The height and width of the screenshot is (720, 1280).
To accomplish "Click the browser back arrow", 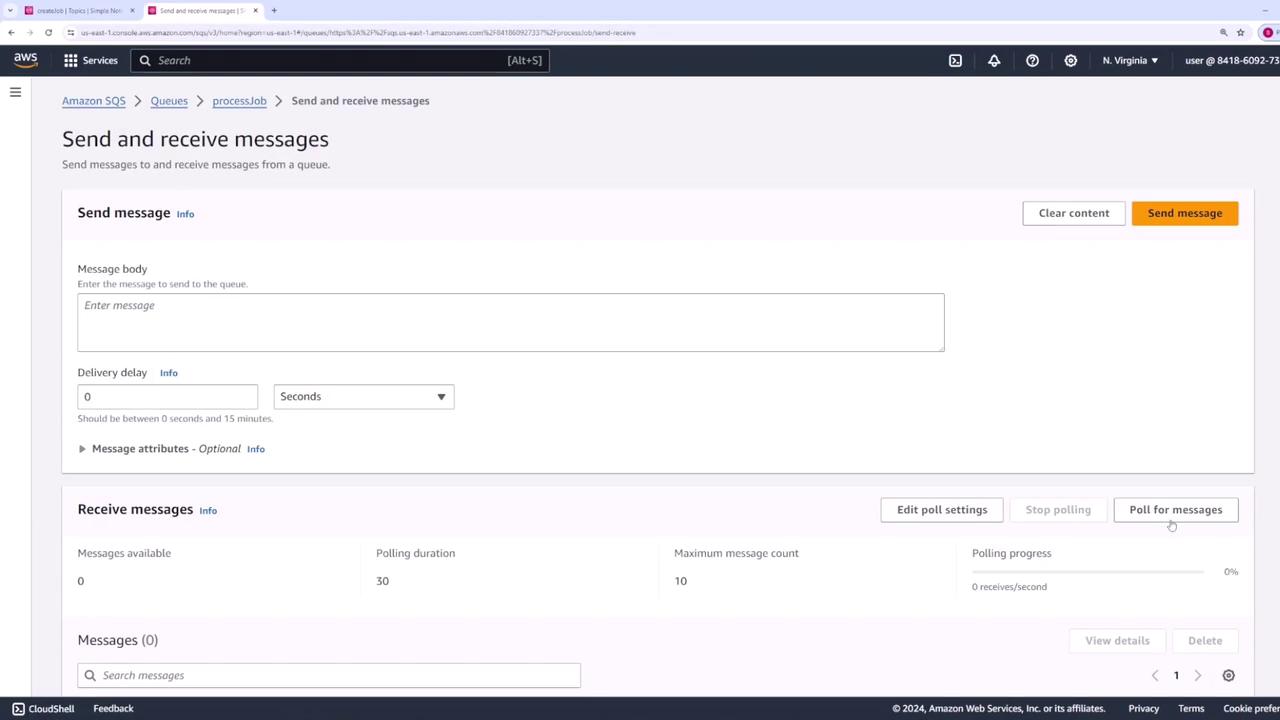I will click(11, 32).
